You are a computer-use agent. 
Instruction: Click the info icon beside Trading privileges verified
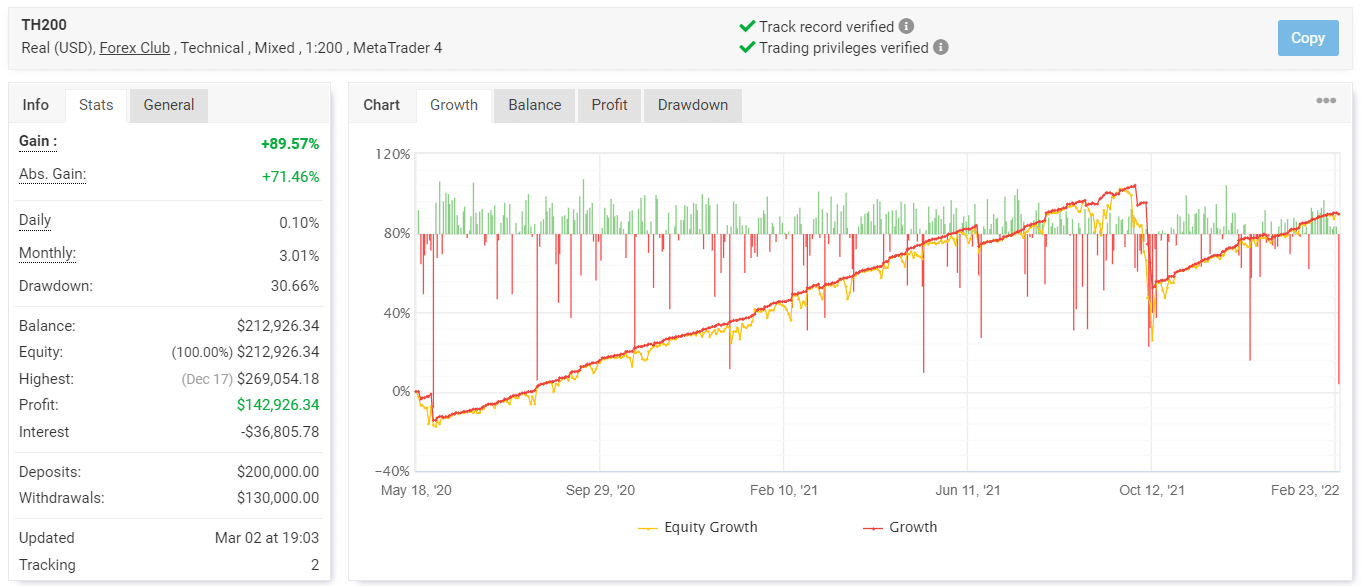click(940, 47)
